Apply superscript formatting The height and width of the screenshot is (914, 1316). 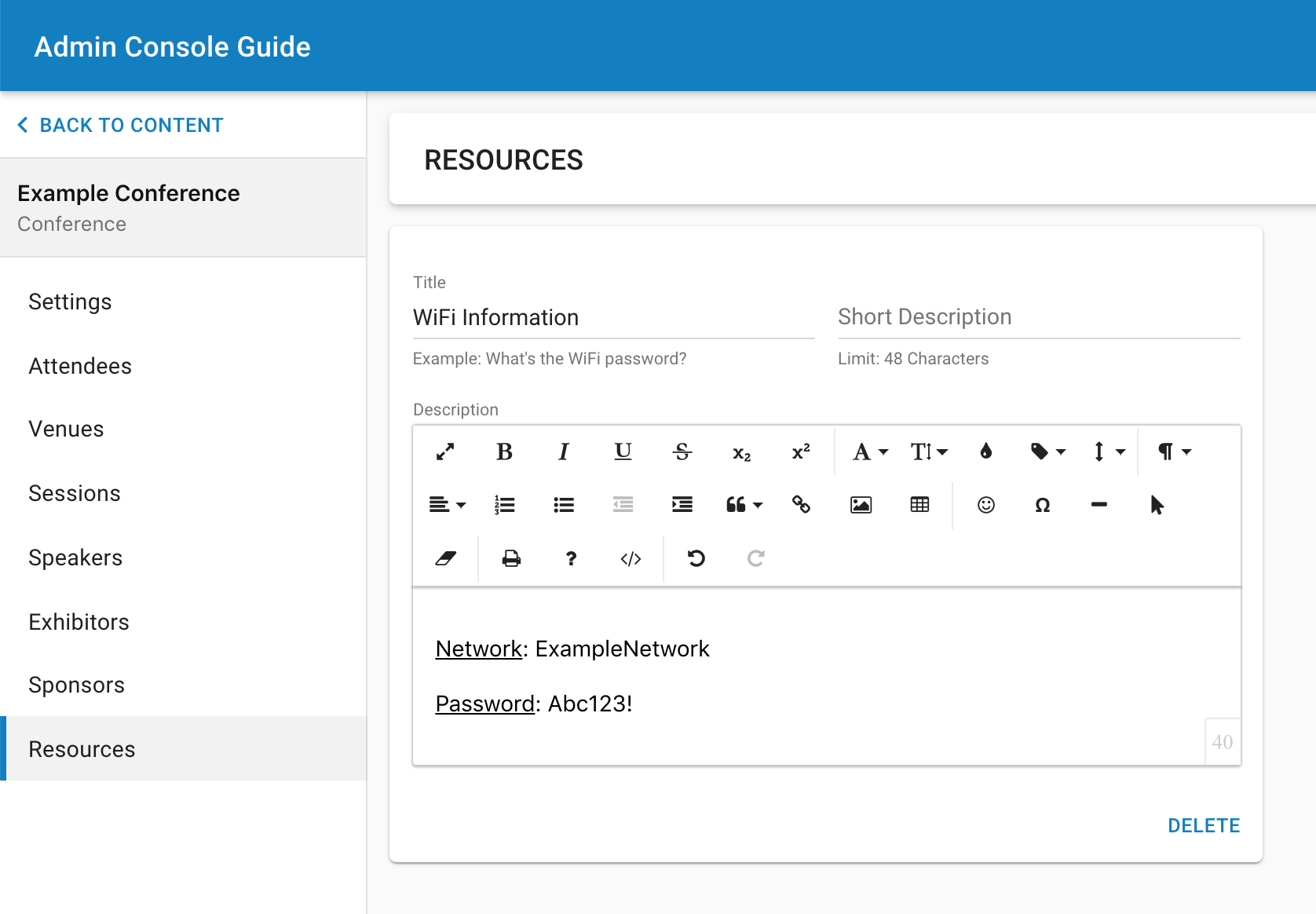pyautogui.click(x=801, y=452)
